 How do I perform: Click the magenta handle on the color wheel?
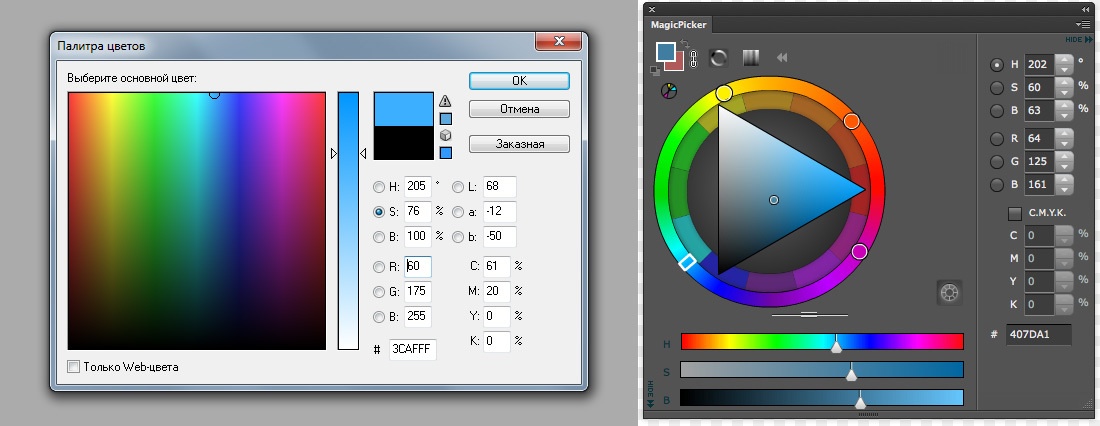coord(859,251)
